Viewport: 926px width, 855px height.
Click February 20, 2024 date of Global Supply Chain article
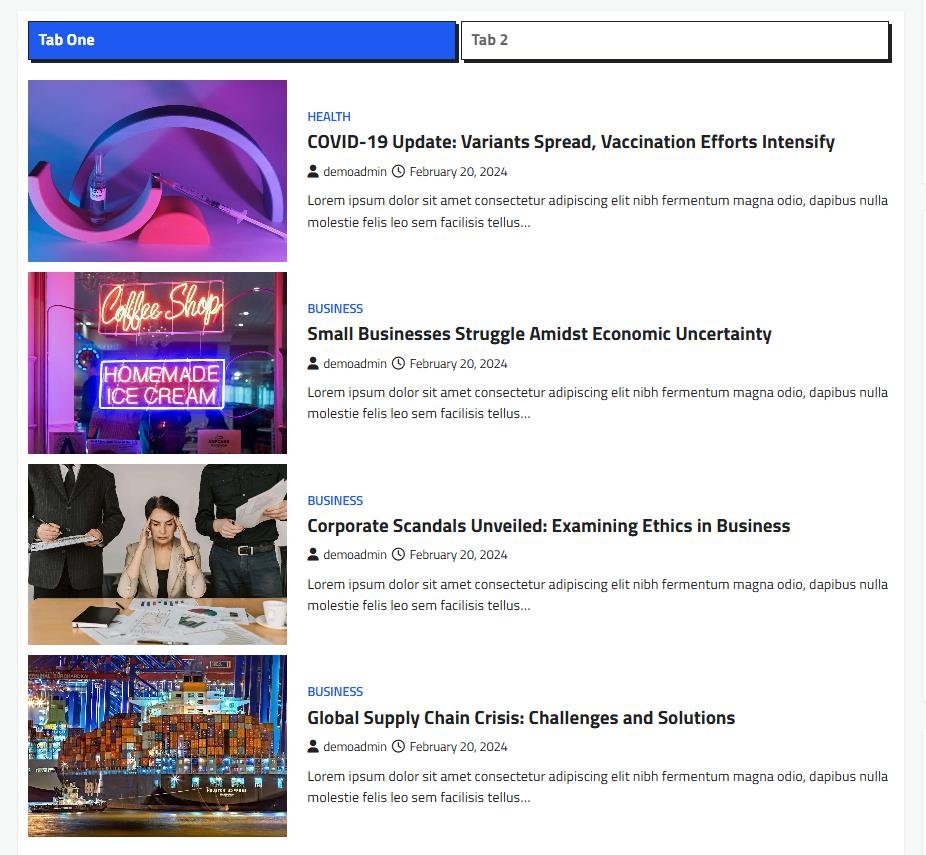click(x=458, y=747)
